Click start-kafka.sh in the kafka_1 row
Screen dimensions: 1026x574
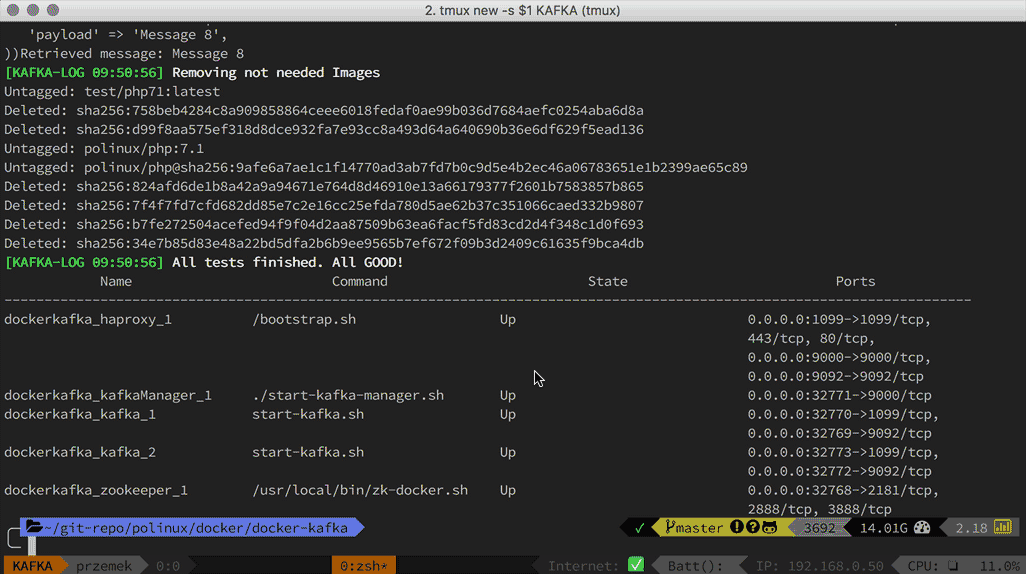(308, 414)
